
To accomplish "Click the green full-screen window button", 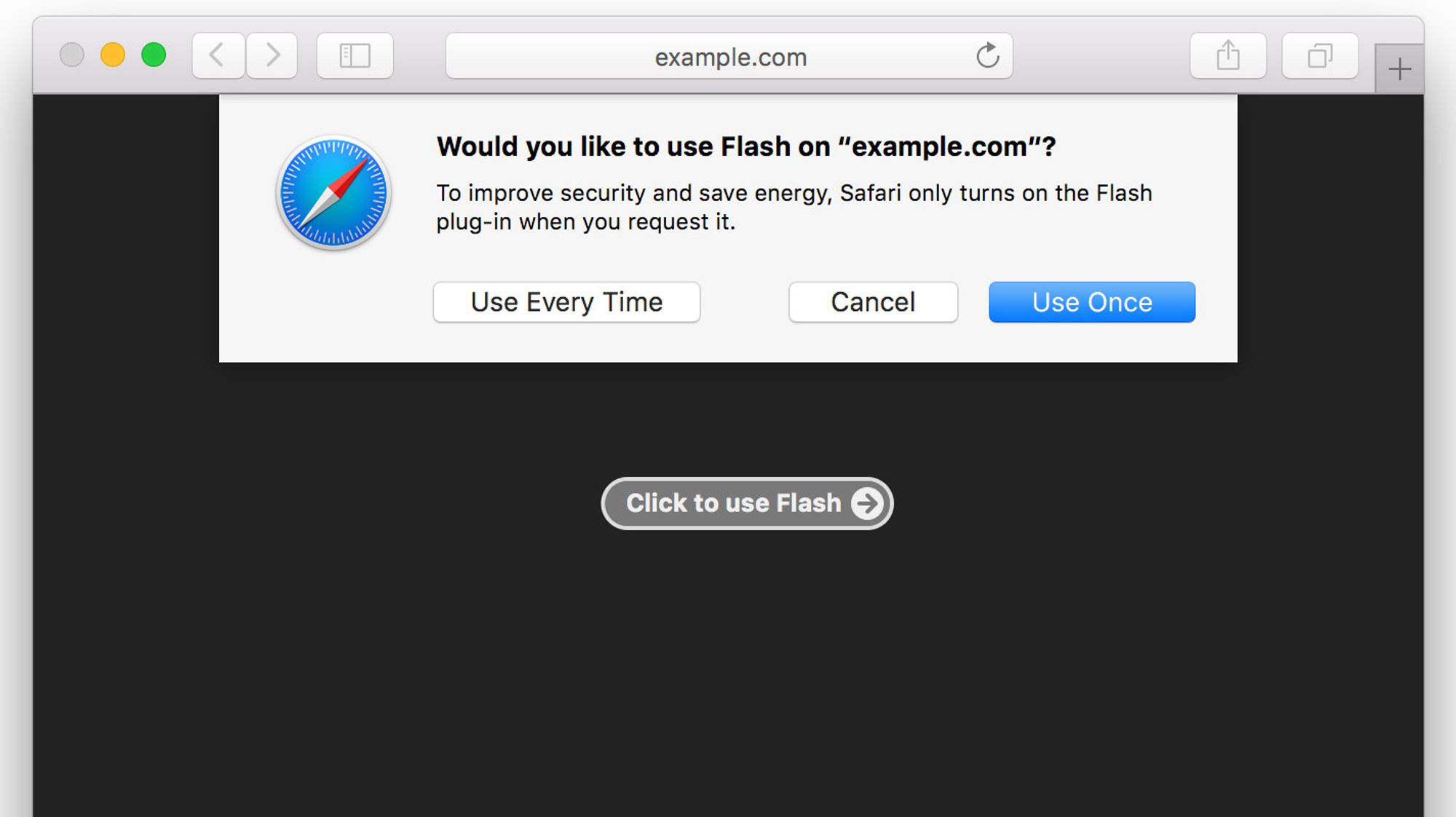I will [x=154, y=55].
